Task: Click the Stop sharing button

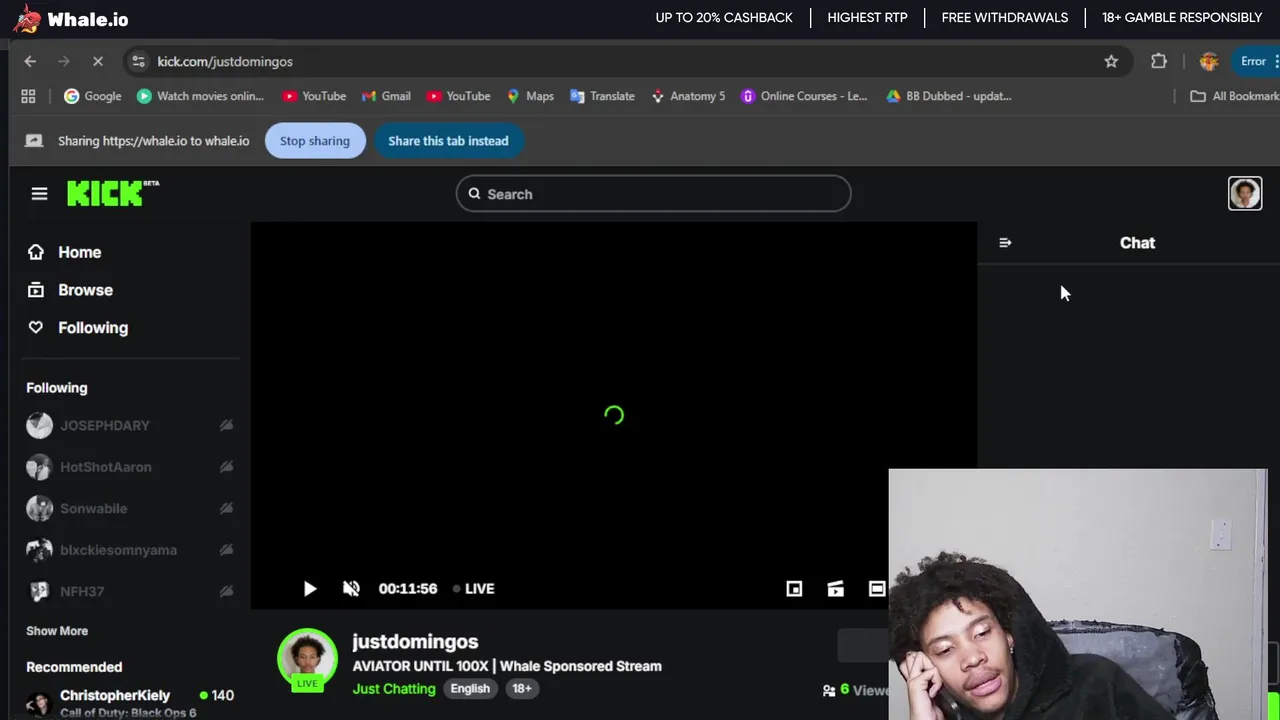Action: [315, 141]
